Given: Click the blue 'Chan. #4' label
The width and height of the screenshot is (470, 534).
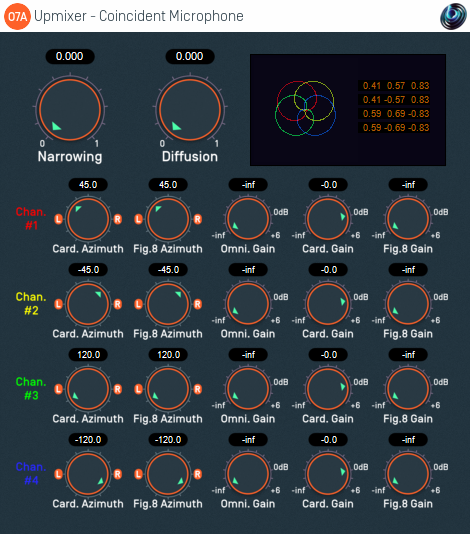Looking at the screenshot, I should (31, 473).
